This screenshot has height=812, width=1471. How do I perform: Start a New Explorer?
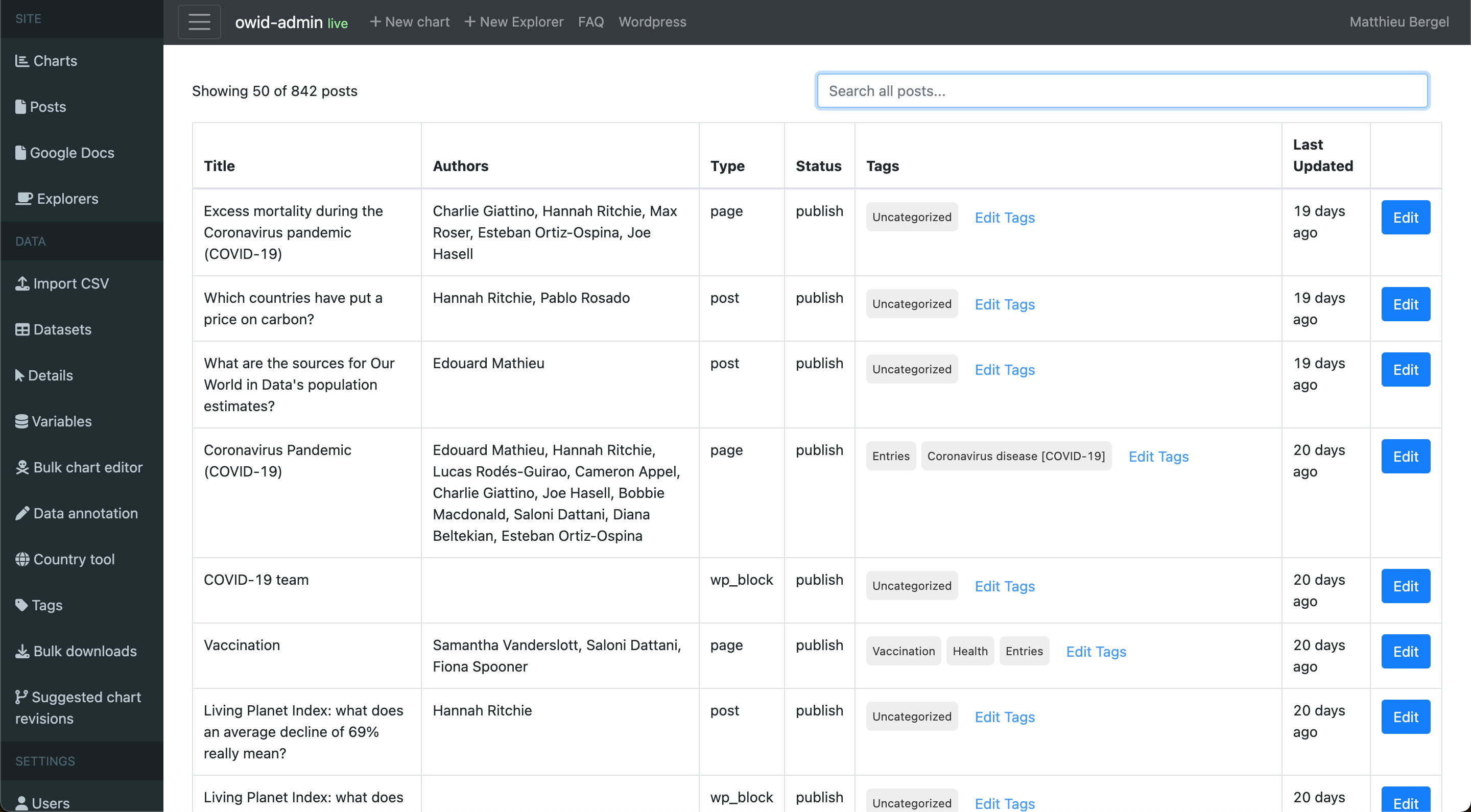[513, 21]
